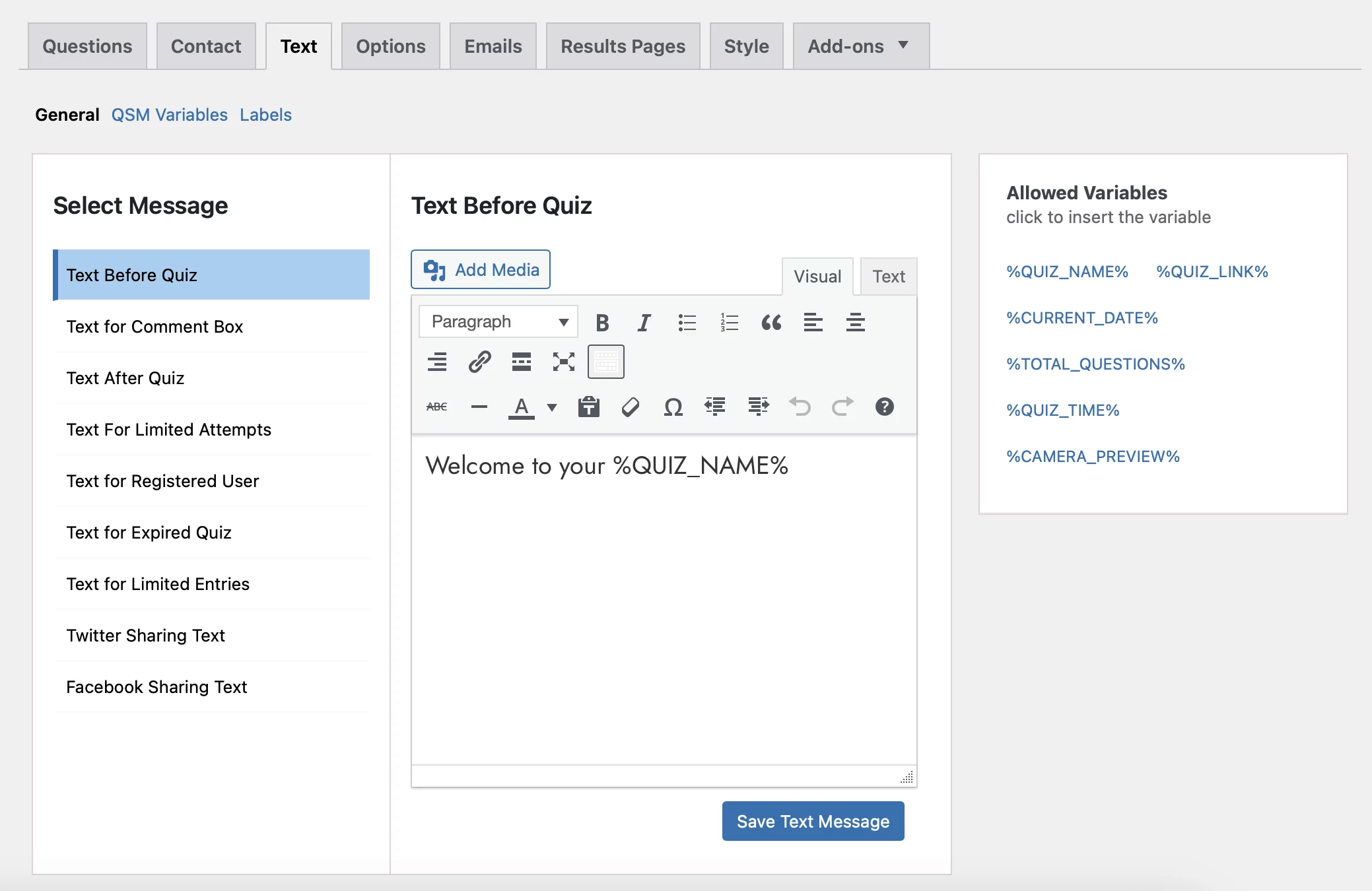Align text center
1372x891 pixels.
click(856, 322)
